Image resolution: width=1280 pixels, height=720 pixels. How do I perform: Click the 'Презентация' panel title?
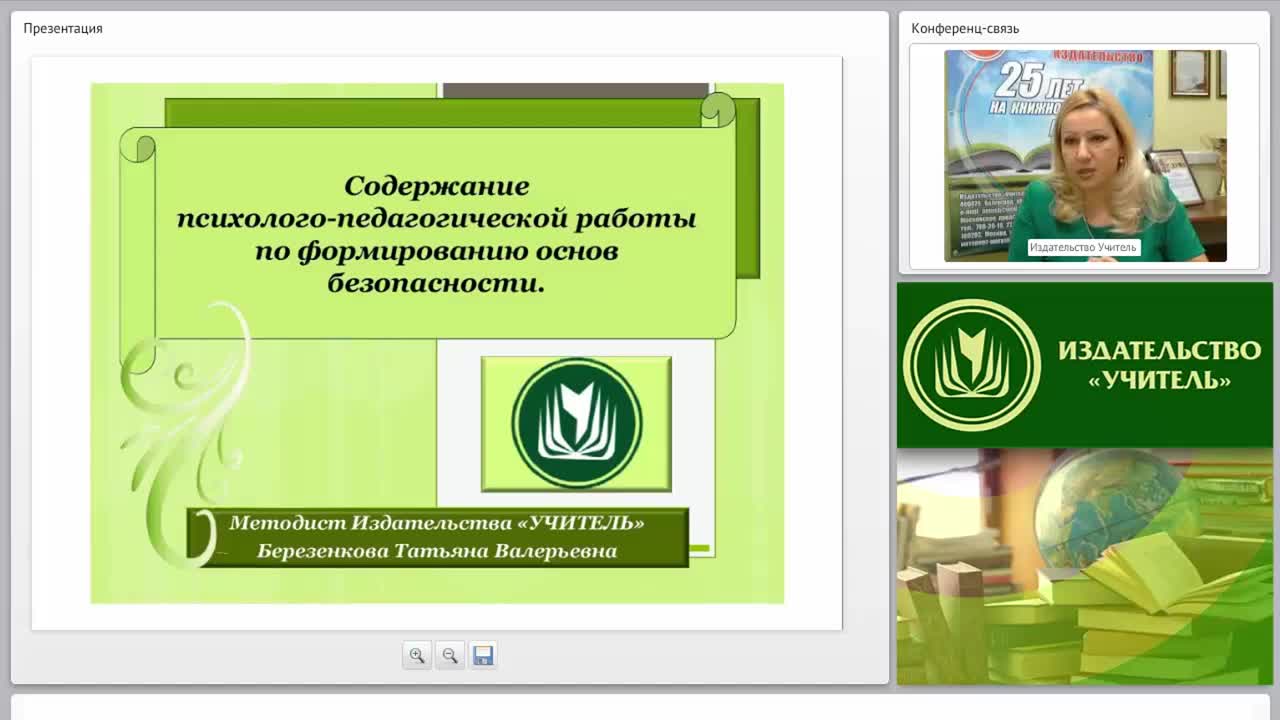click(x=63, y=28)
